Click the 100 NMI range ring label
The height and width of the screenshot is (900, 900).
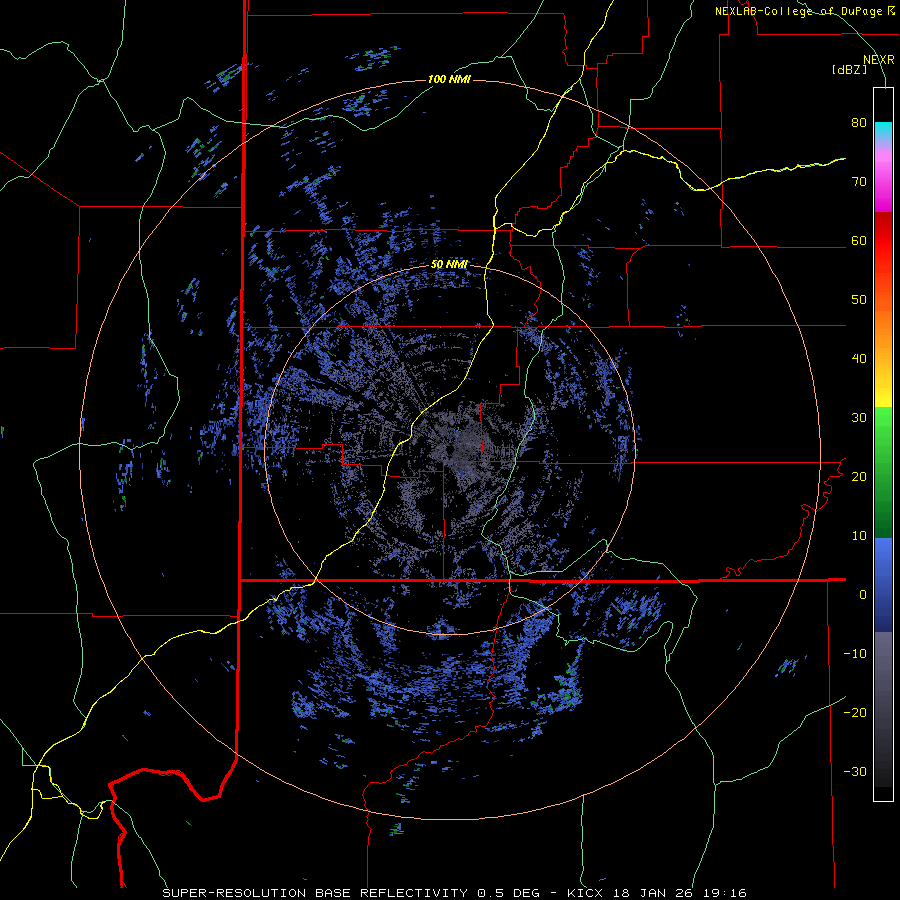[449, 79]
